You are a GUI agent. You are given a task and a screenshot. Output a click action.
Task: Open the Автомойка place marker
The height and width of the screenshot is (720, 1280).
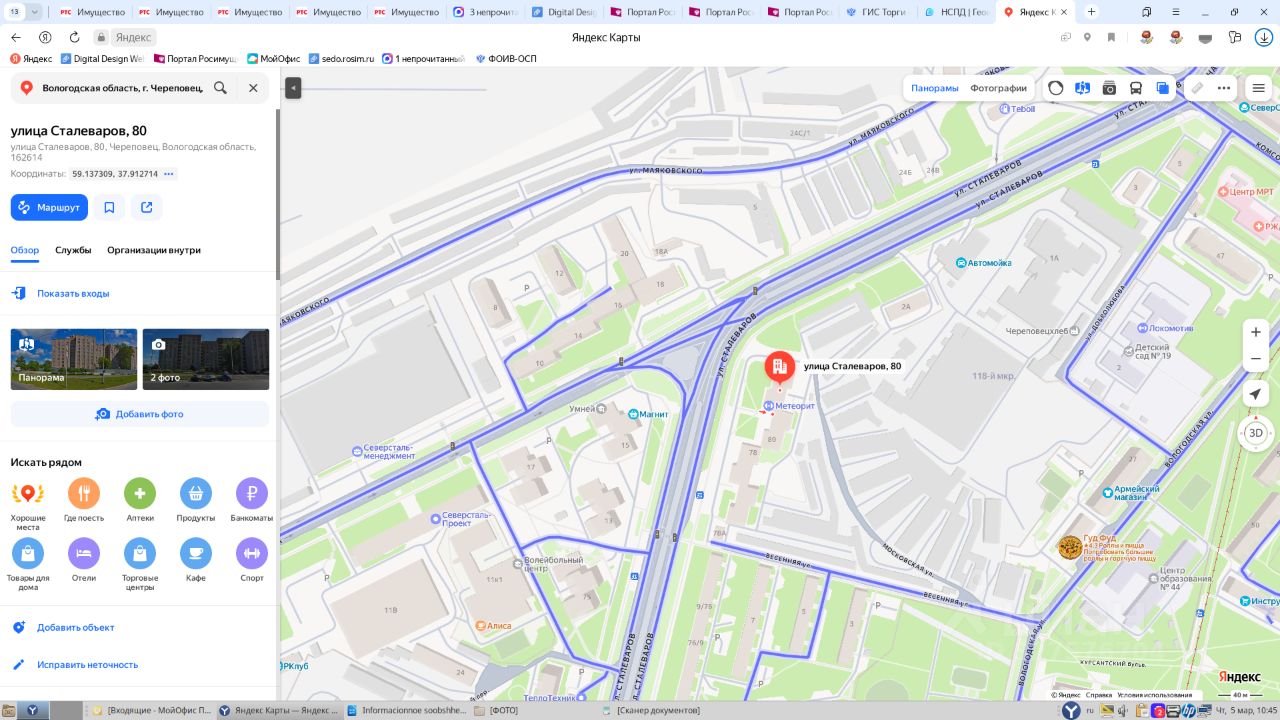(961, 263)
